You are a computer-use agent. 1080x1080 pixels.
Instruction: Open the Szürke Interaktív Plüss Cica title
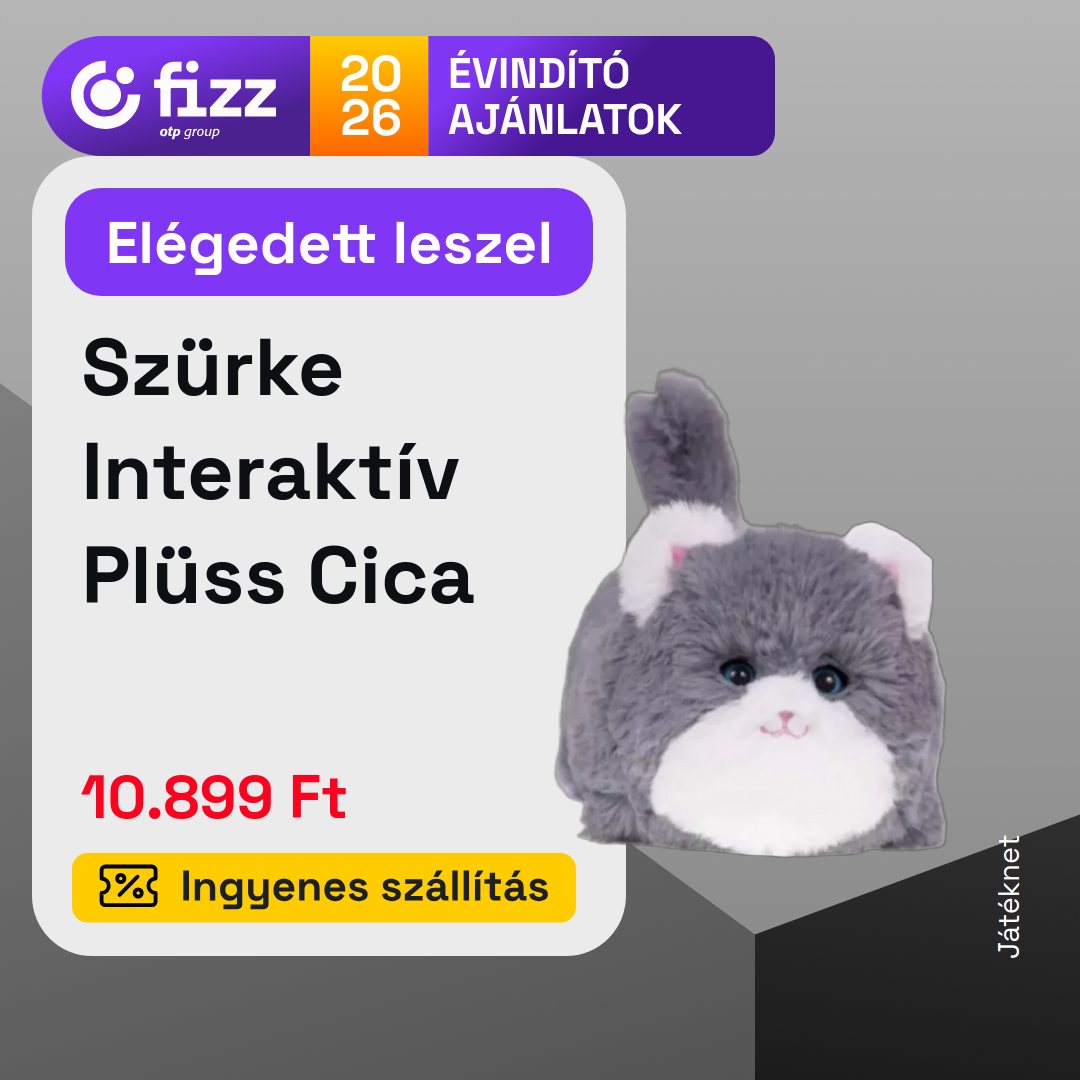click(x=278, y=472)
